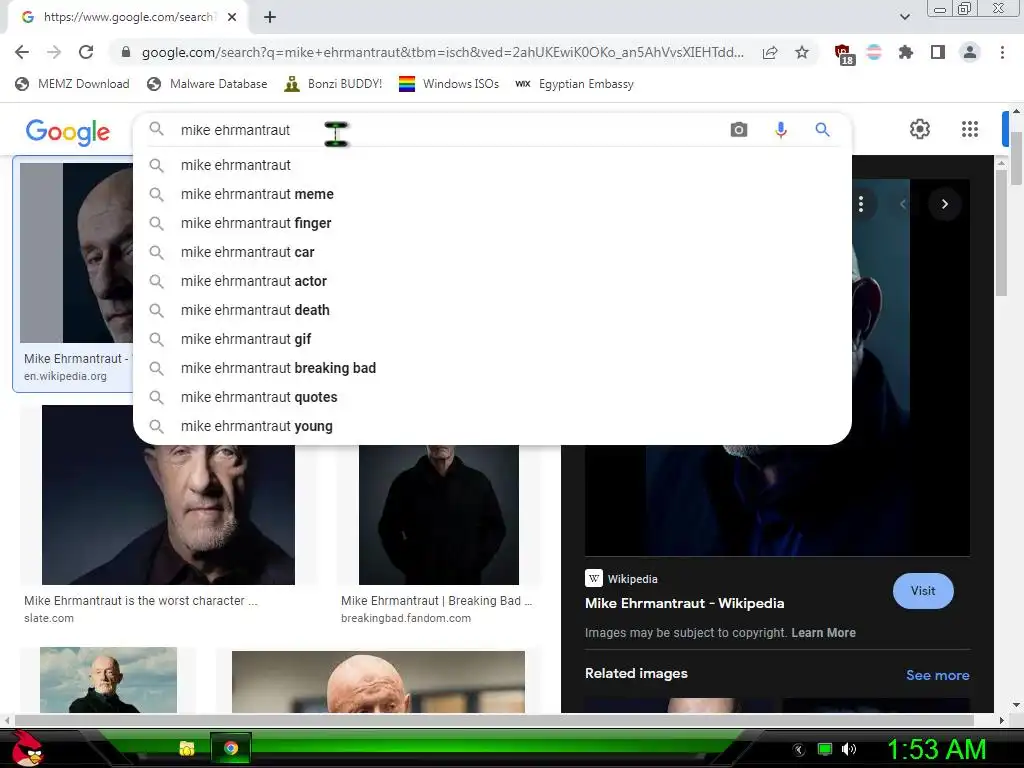Open the Chrome three-dot menu

tap(1002, 52)
